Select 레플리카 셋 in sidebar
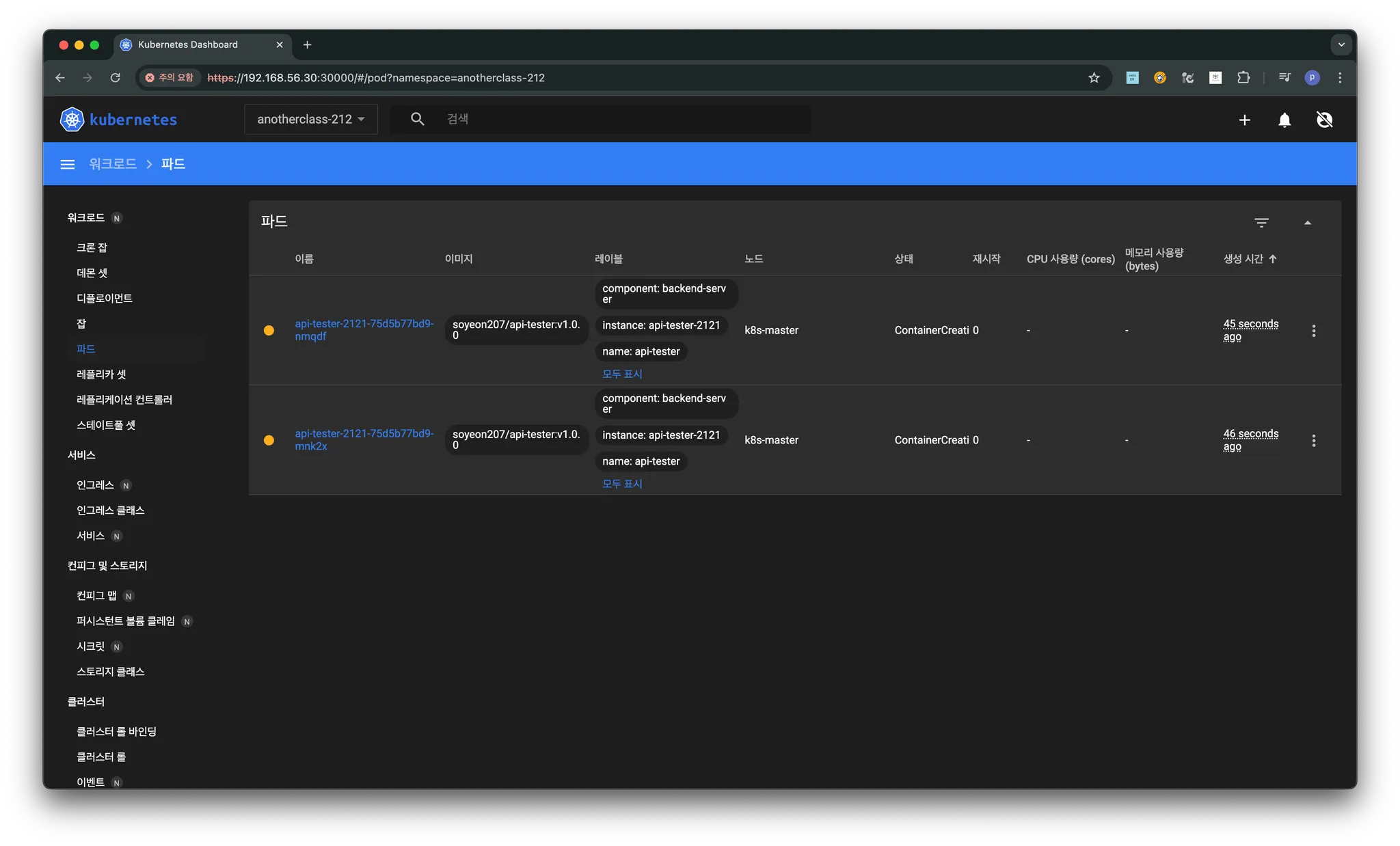Image resolution: width=1400 pixels, height=846 pixels. pos(101,374)
